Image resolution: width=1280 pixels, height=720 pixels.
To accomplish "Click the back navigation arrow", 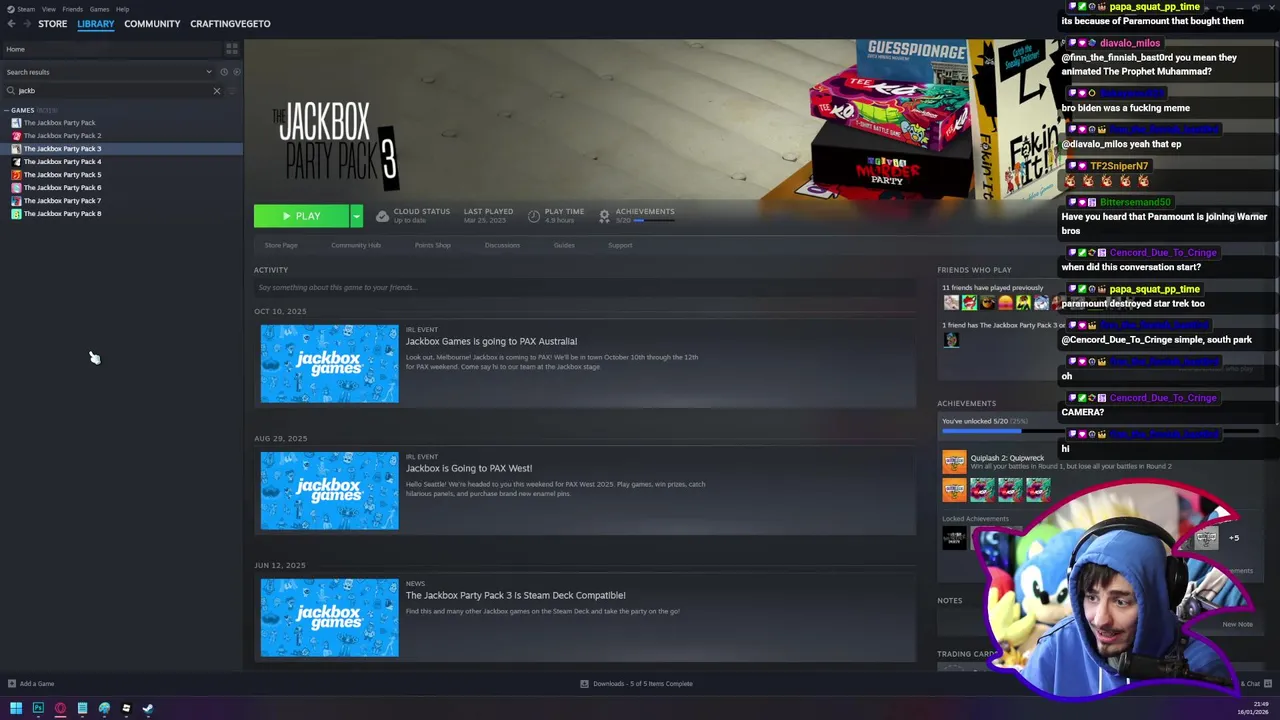I will pyautogui.click(x=9, y=23).
